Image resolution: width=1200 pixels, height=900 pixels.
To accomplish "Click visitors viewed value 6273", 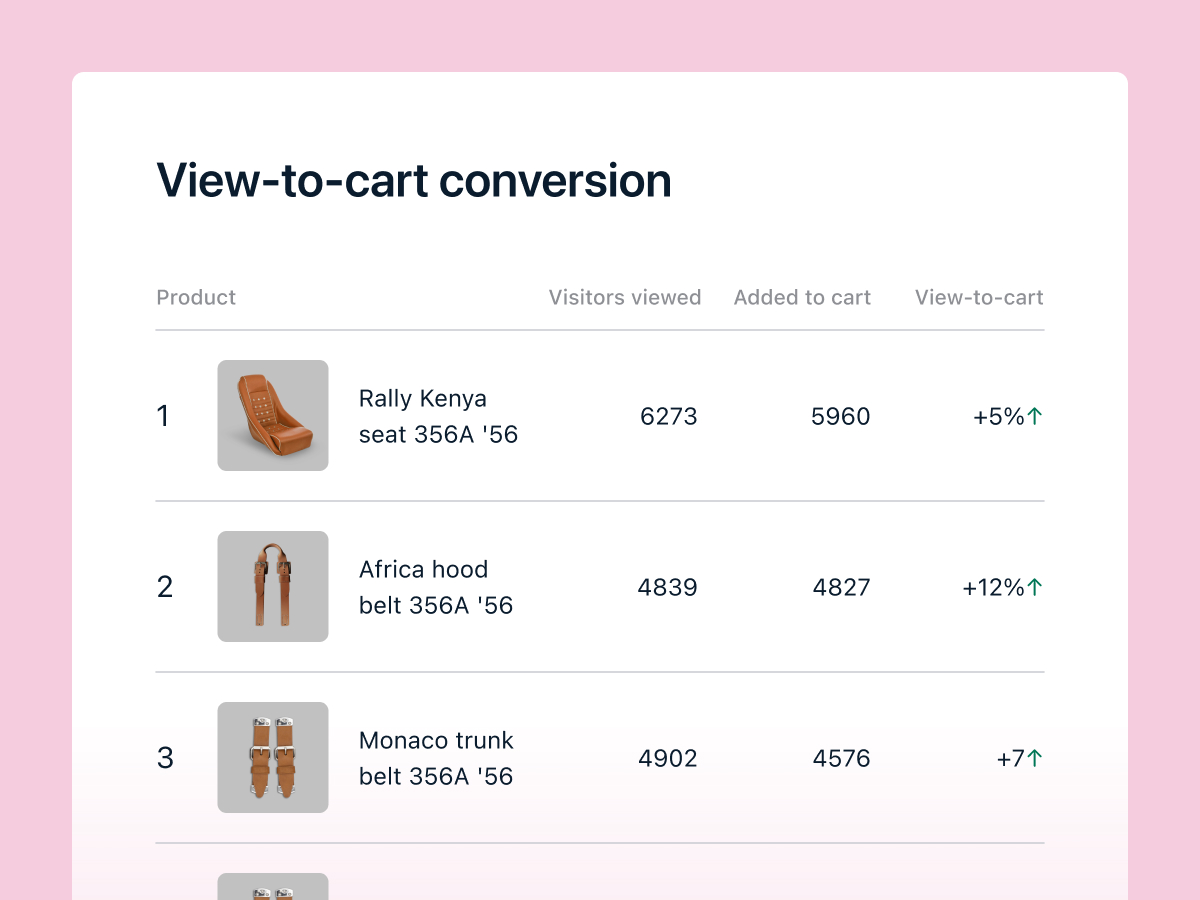I will point(669,416).
